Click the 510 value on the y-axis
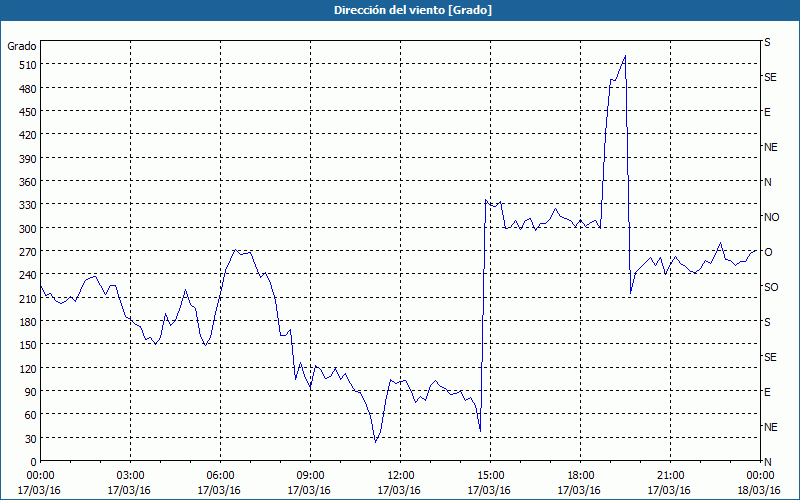Screen dimensions: 800x500 click(27, 65)
